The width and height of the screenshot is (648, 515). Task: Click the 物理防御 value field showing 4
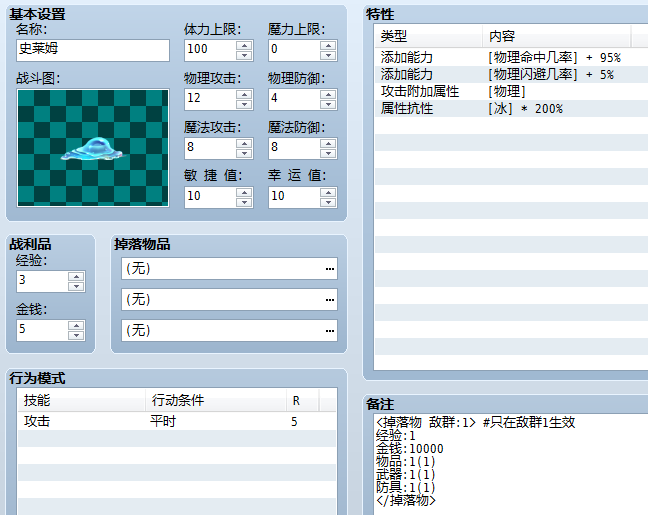pos(294,99)
